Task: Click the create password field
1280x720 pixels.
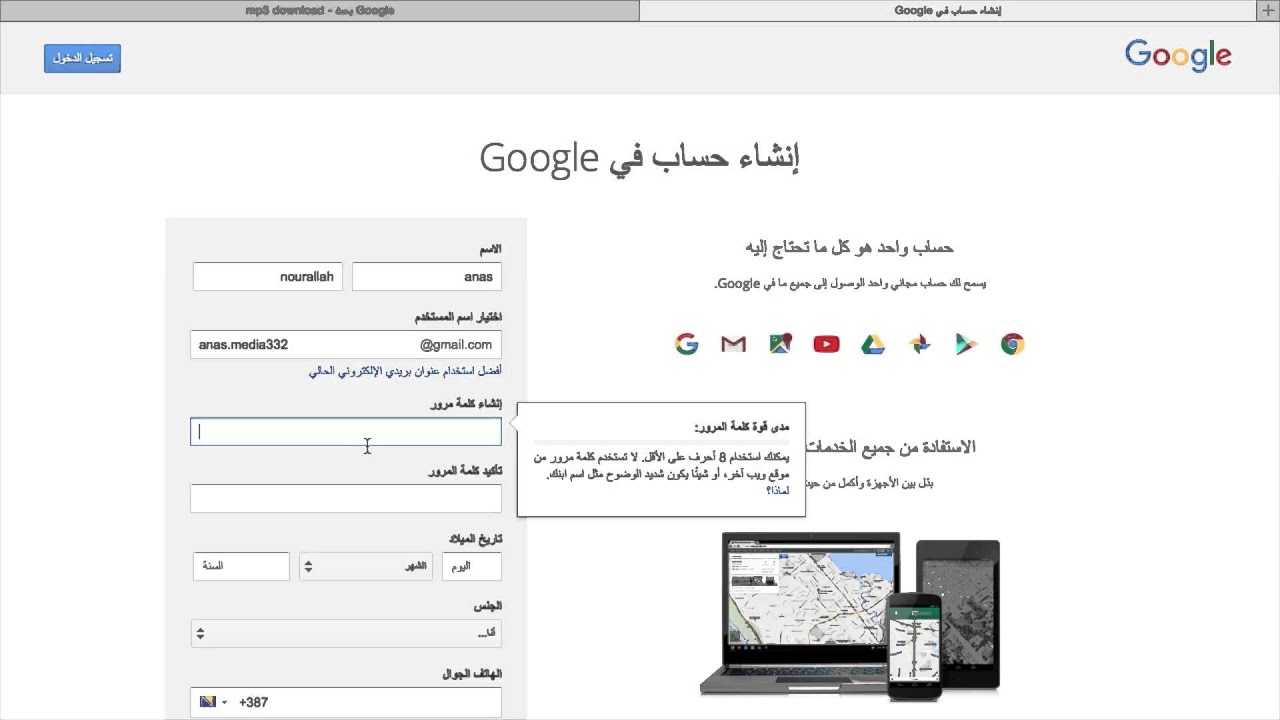Action: point(346,432)
